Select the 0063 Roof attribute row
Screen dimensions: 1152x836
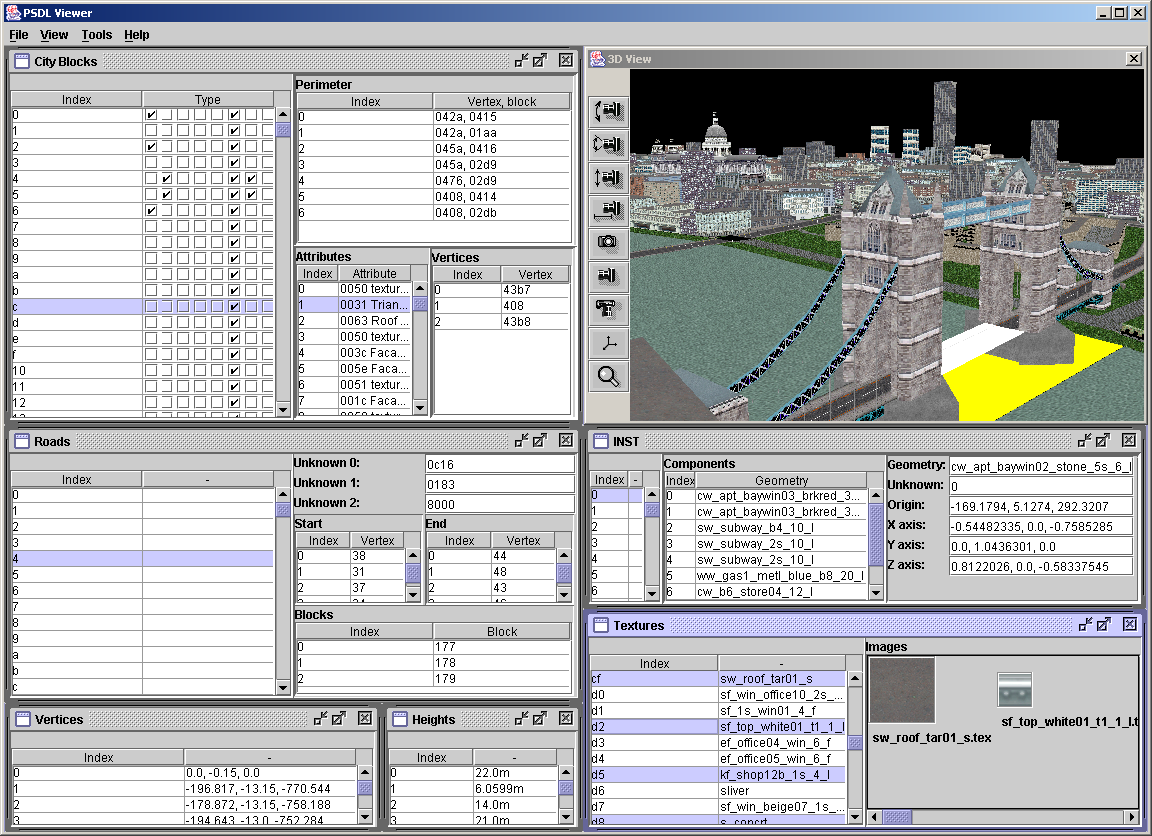click(x=374, y=321)
